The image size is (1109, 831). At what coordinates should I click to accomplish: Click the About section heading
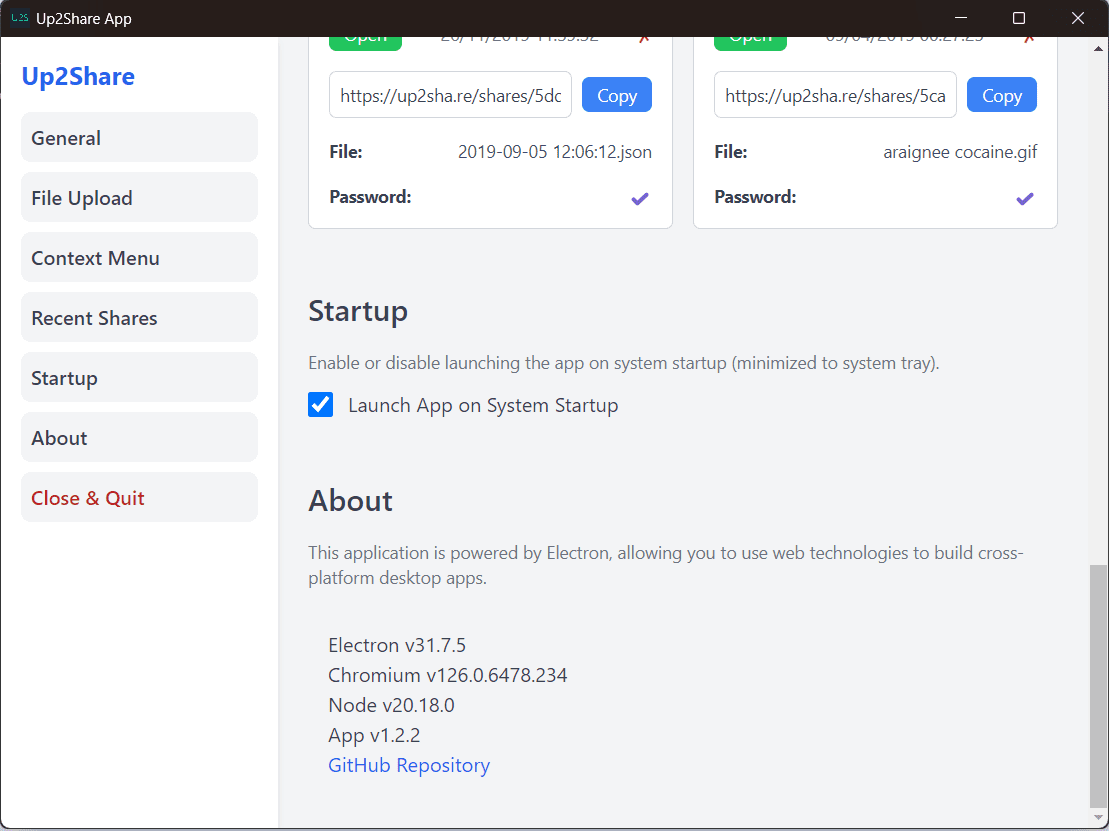350,501
